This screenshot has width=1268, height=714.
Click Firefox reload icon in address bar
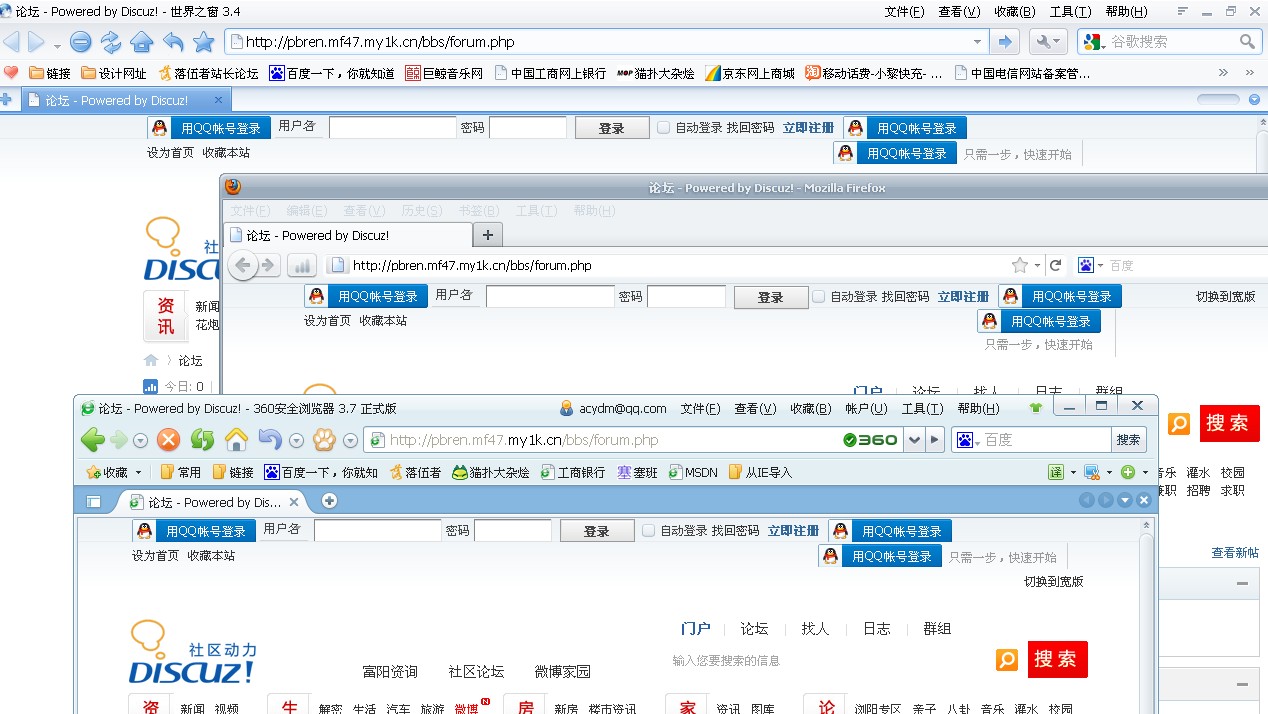pos(1056,265)
